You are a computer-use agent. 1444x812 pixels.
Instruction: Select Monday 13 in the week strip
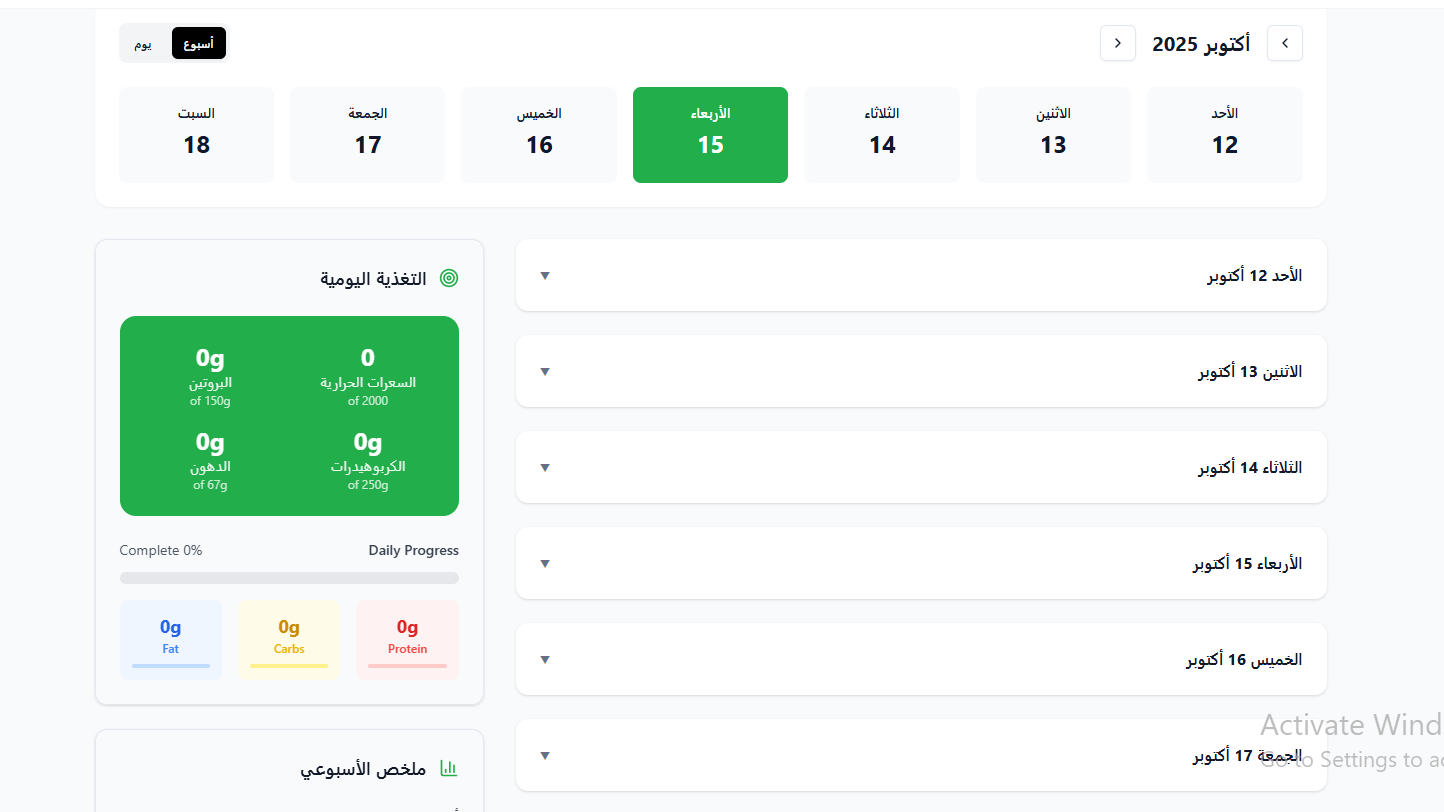(1053, 135)
